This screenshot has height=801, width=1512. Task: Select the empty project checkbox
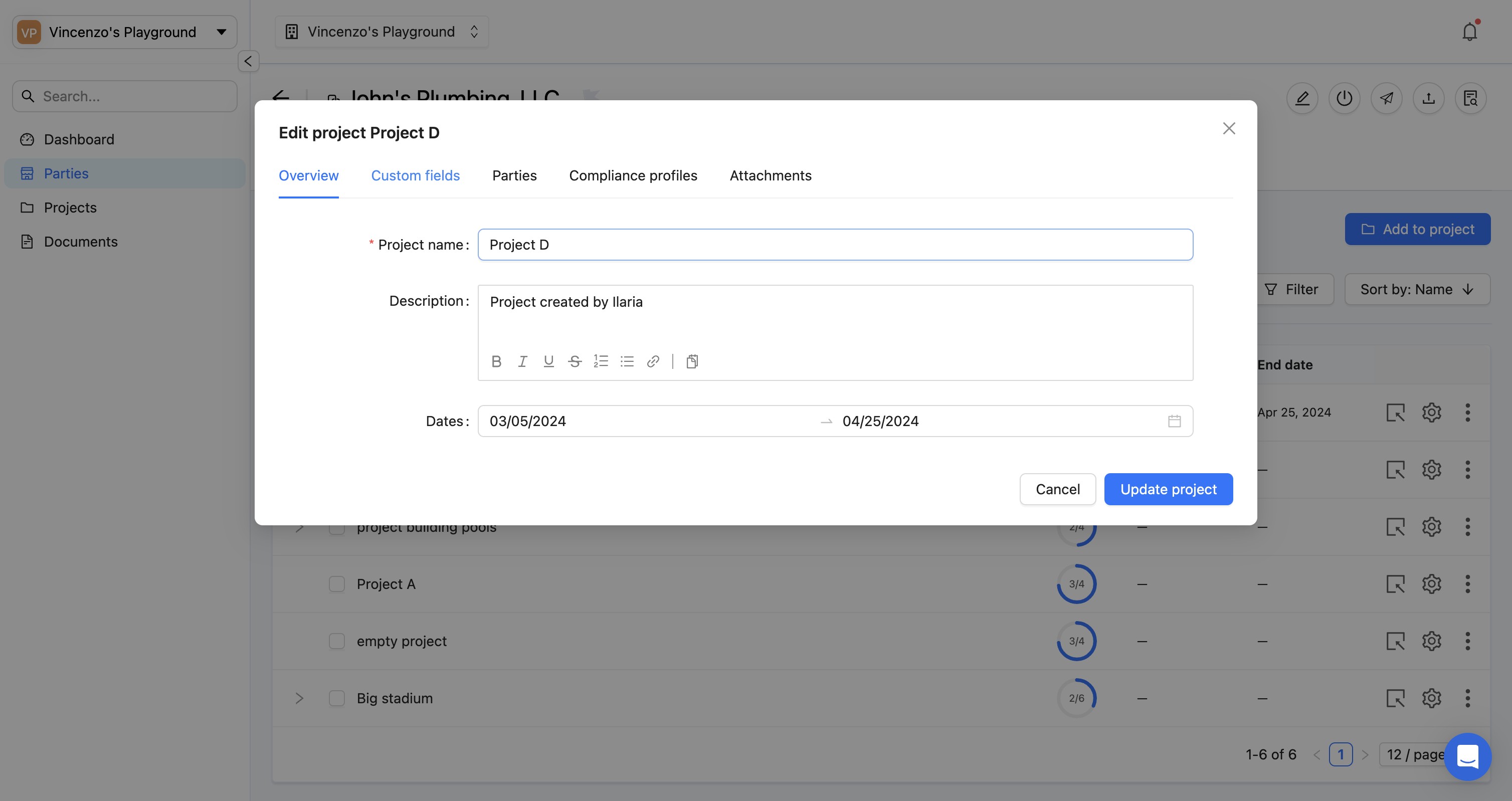[x=337, y=641]
